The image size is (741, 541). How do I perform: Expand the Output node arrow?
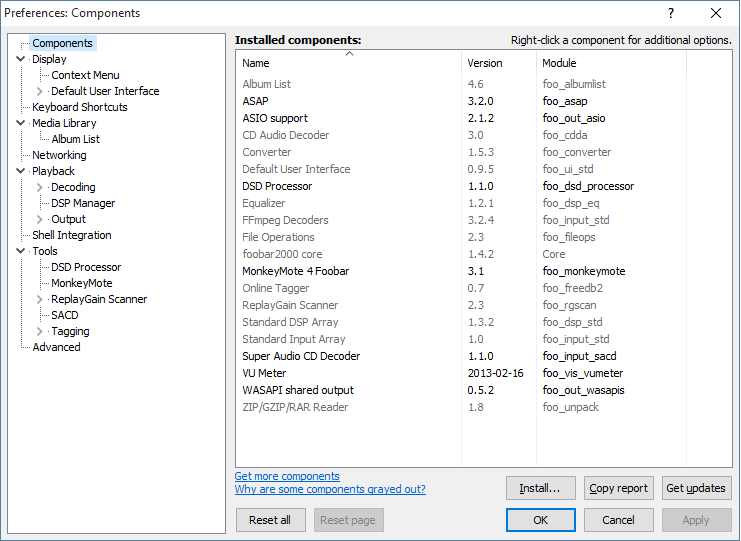click(40, 219)
